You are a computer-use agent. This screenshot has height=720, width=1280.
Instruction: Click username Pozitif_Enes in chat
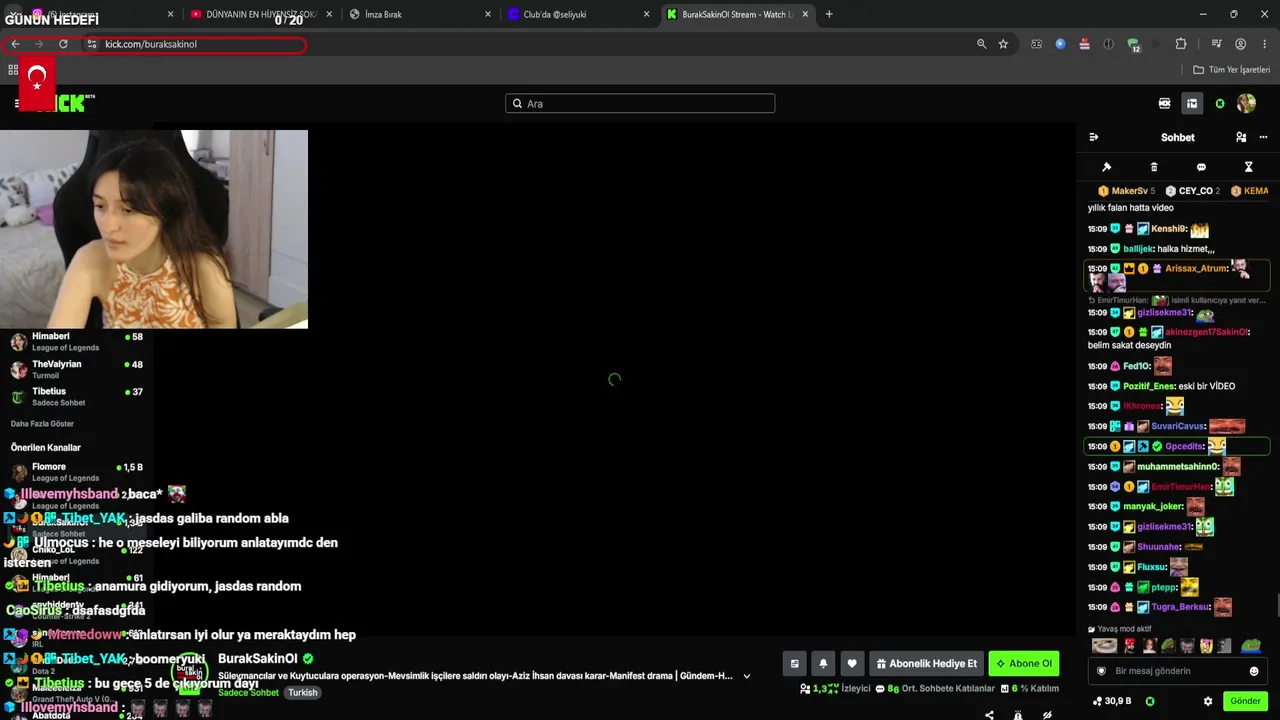point(1148,386)
